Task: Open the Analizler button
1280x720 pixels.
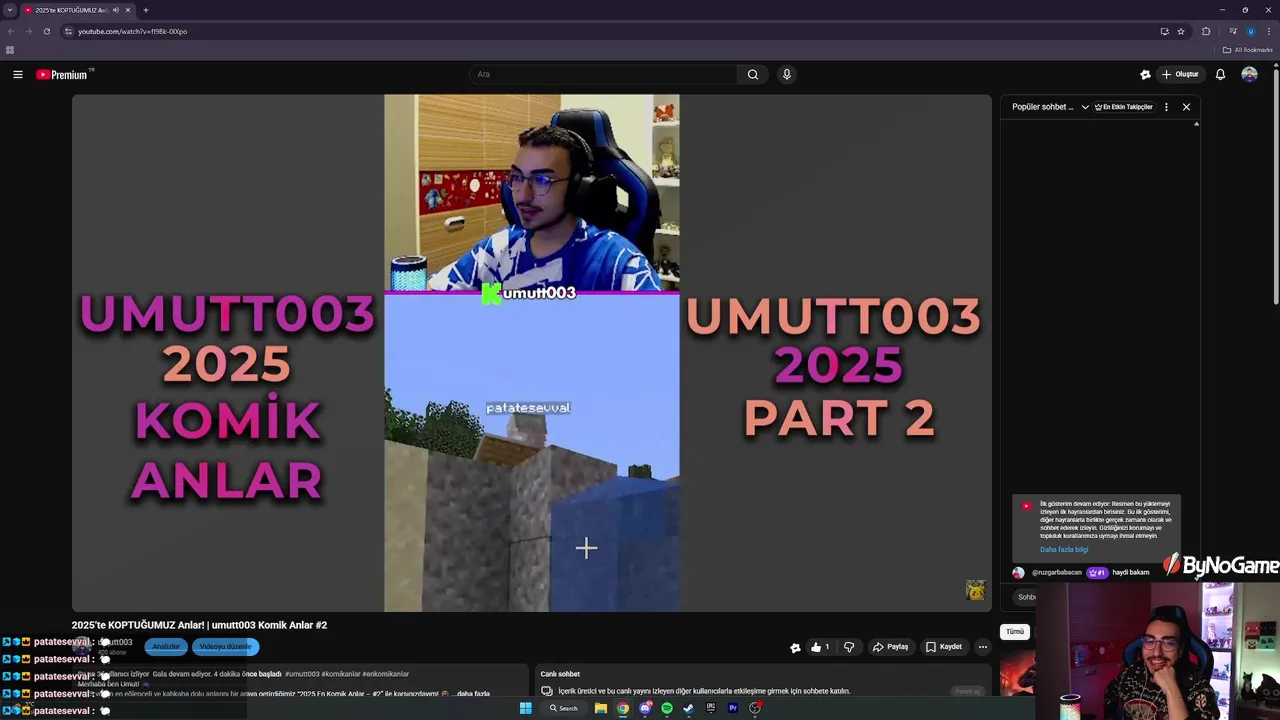Action: 166,647
